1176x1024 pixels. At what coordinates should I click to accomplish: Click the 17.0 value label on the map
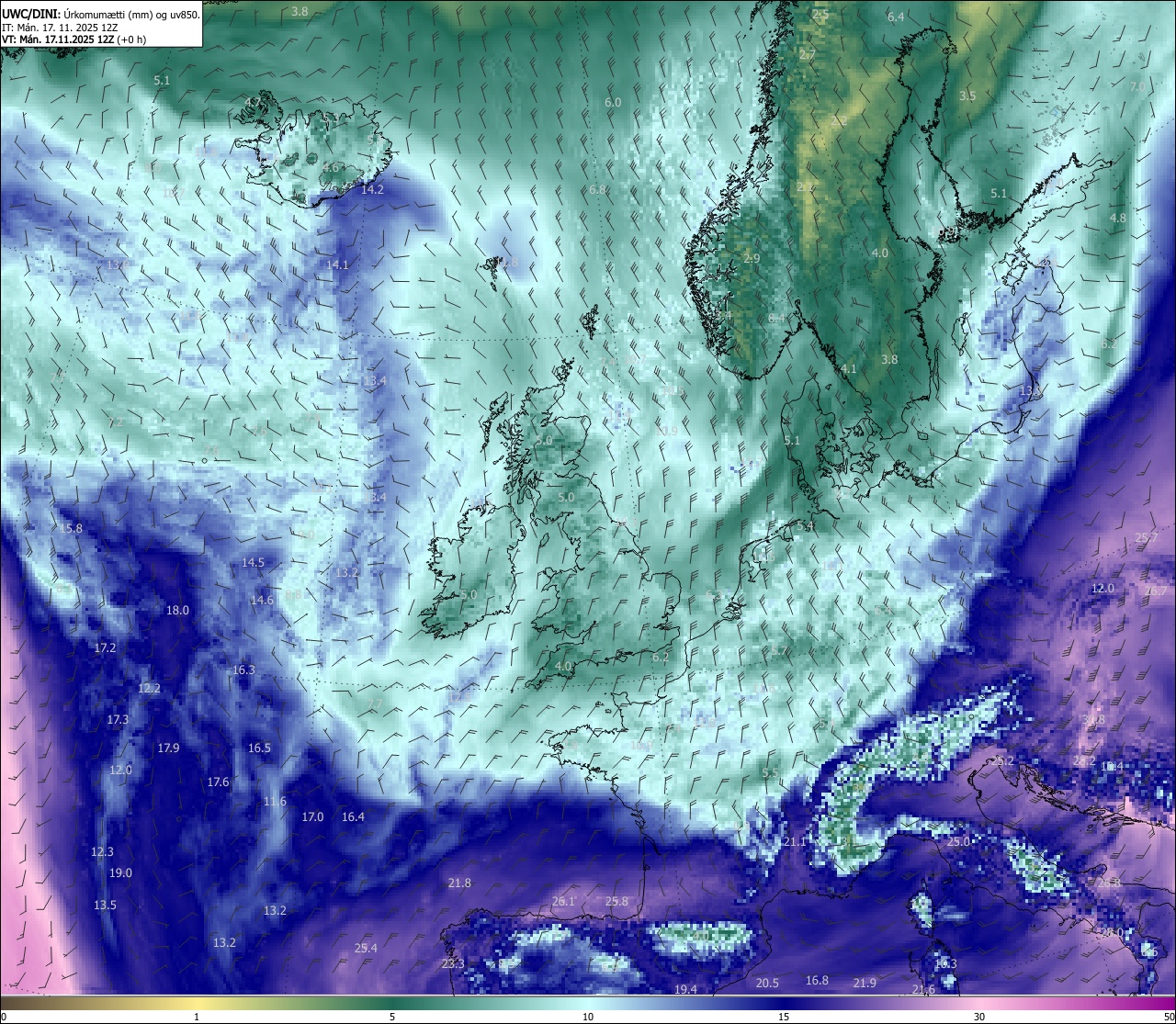point(312,817)
